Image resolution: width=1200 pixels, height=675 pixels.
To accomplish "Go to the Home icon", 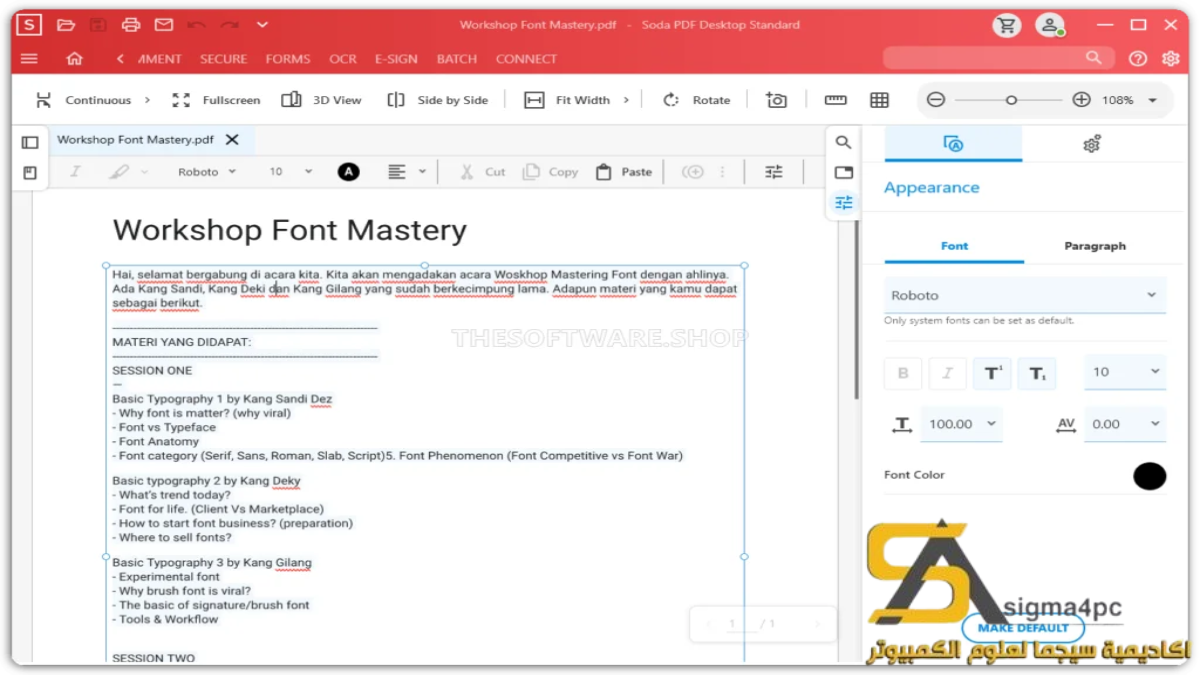I will tap(74, 59).
